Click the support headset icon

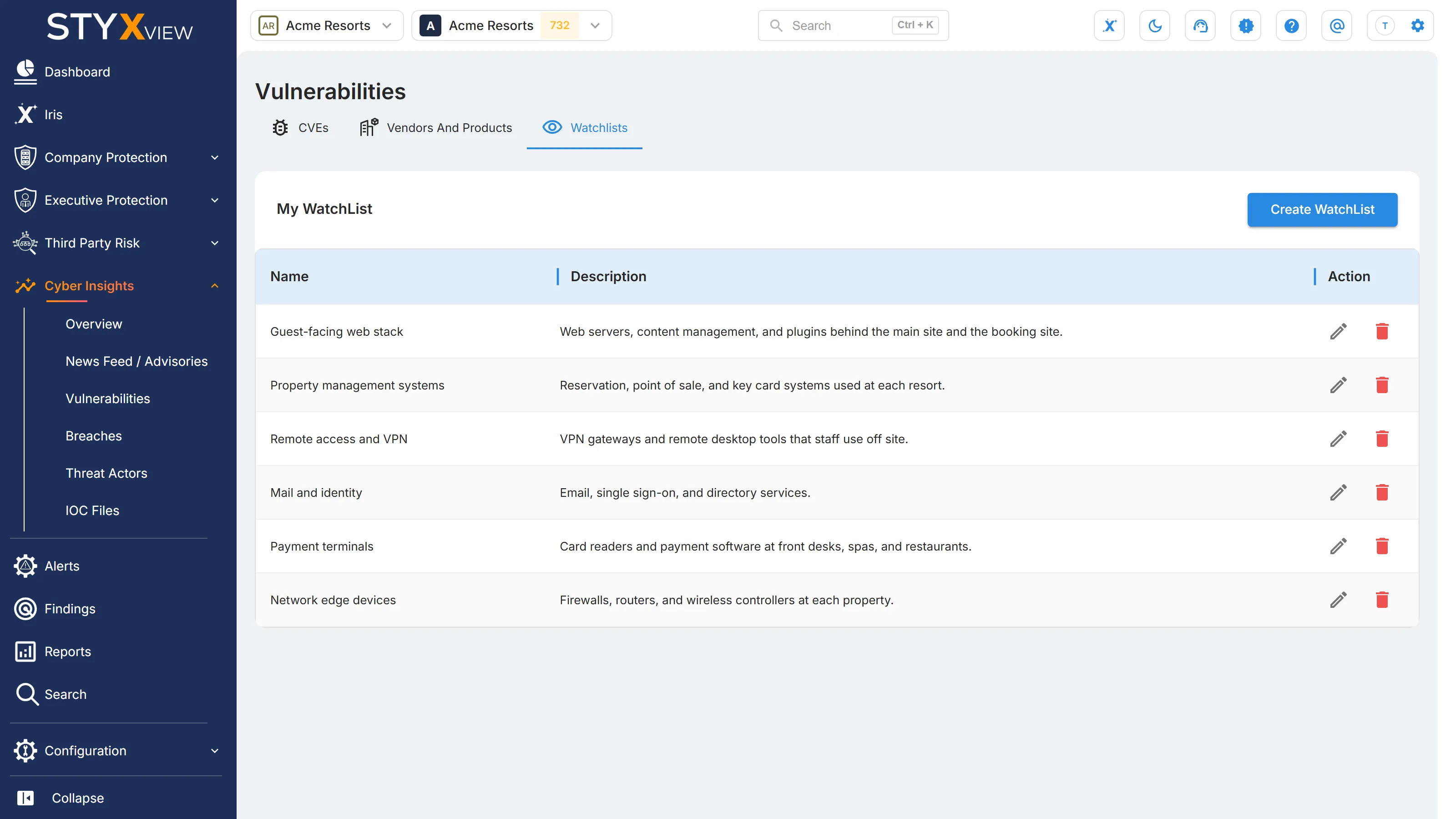tap(1200, 25)
